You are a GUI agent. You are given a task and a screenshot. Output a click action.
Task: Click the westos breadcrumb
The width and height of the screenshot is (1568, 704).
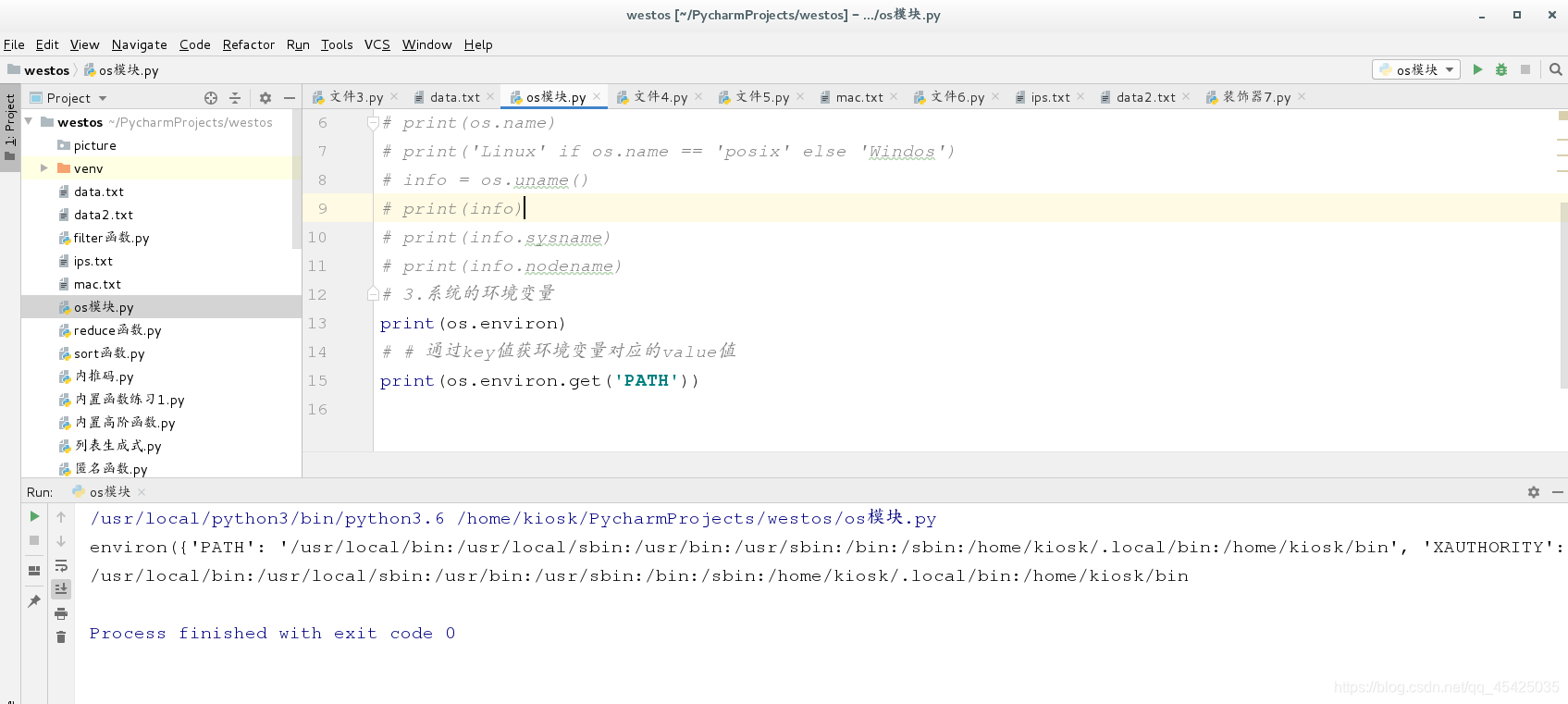click(x=39, y=70)
